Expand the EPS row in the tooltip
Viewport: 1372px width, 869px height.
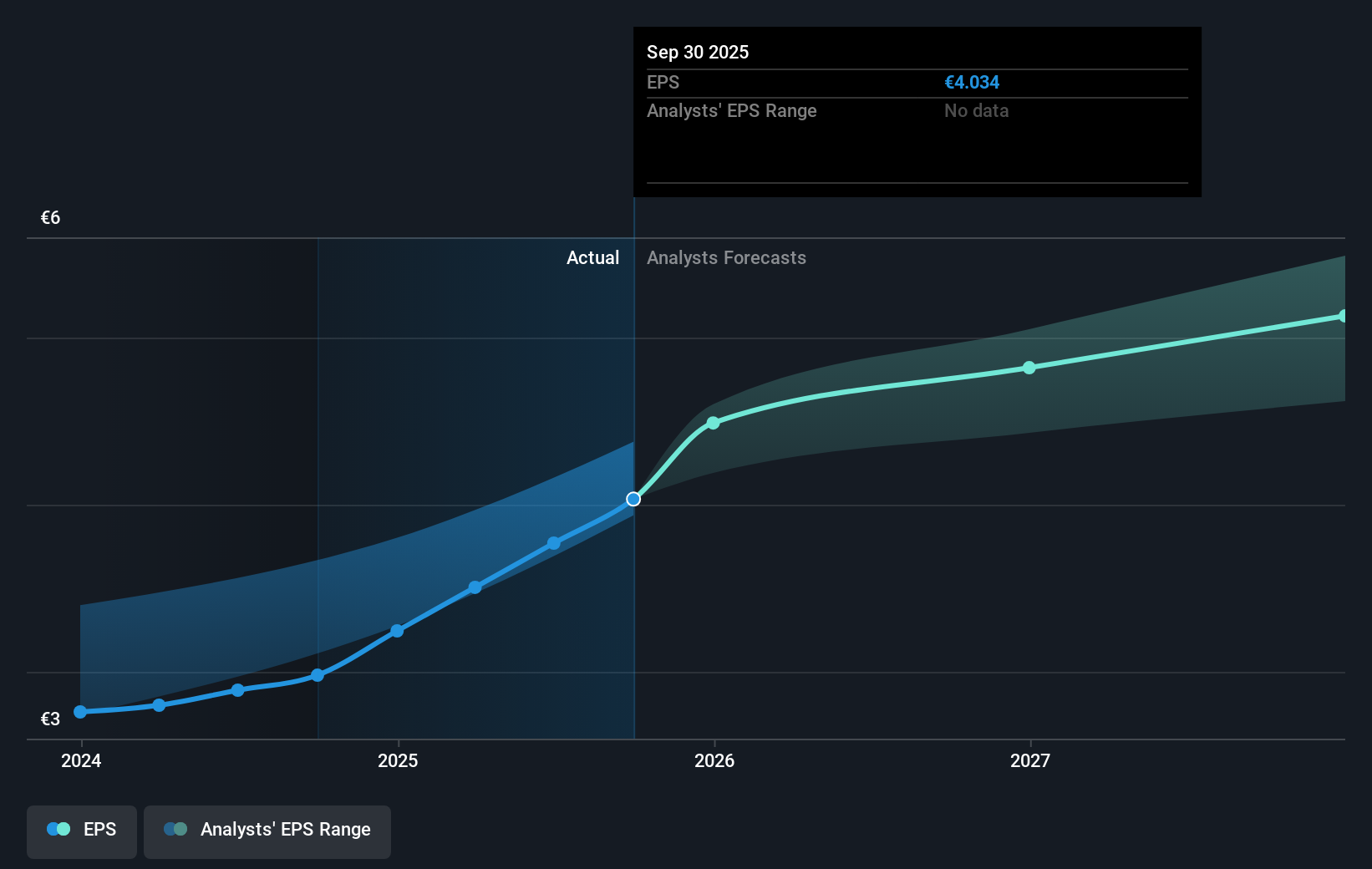(x=663, y=82)
